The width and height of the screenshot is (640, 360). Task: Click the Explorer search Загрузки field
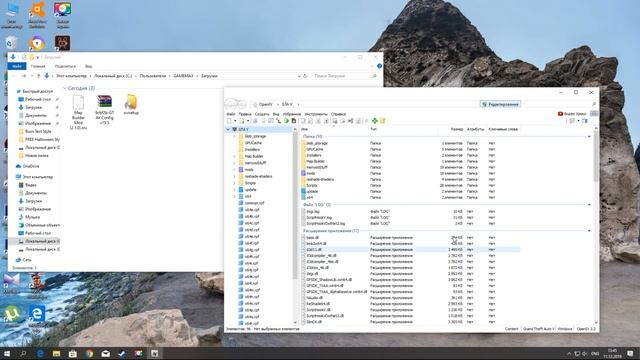tap(345, 76)
